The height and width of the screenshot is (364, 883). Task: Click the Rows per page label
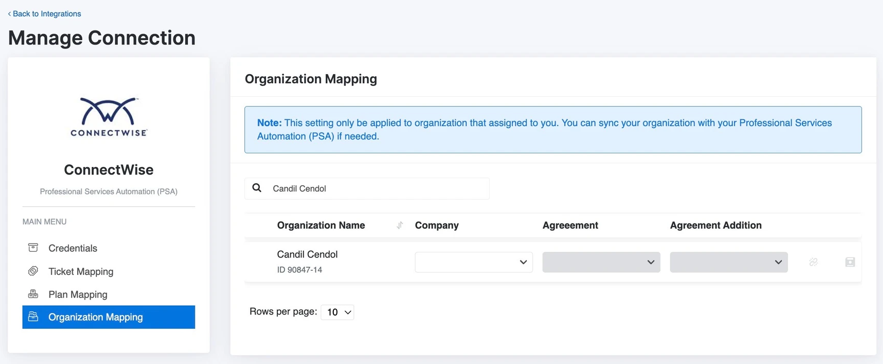[x=283, y=312]
